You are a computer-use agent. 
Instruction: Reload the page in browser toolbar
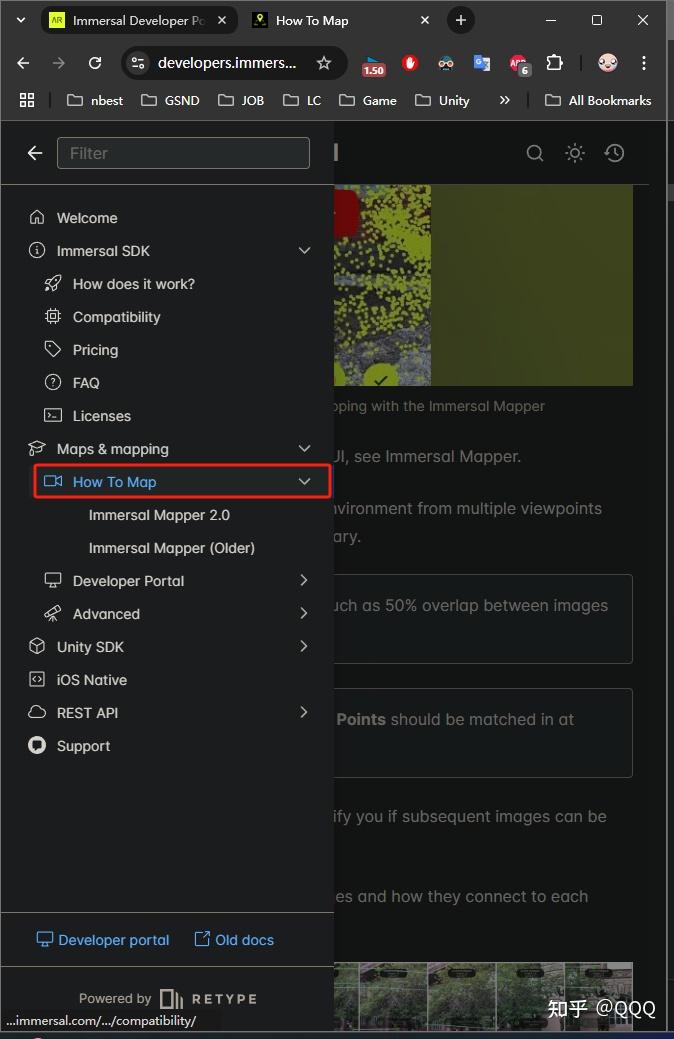pyautogui.click(x=95, y=63)
